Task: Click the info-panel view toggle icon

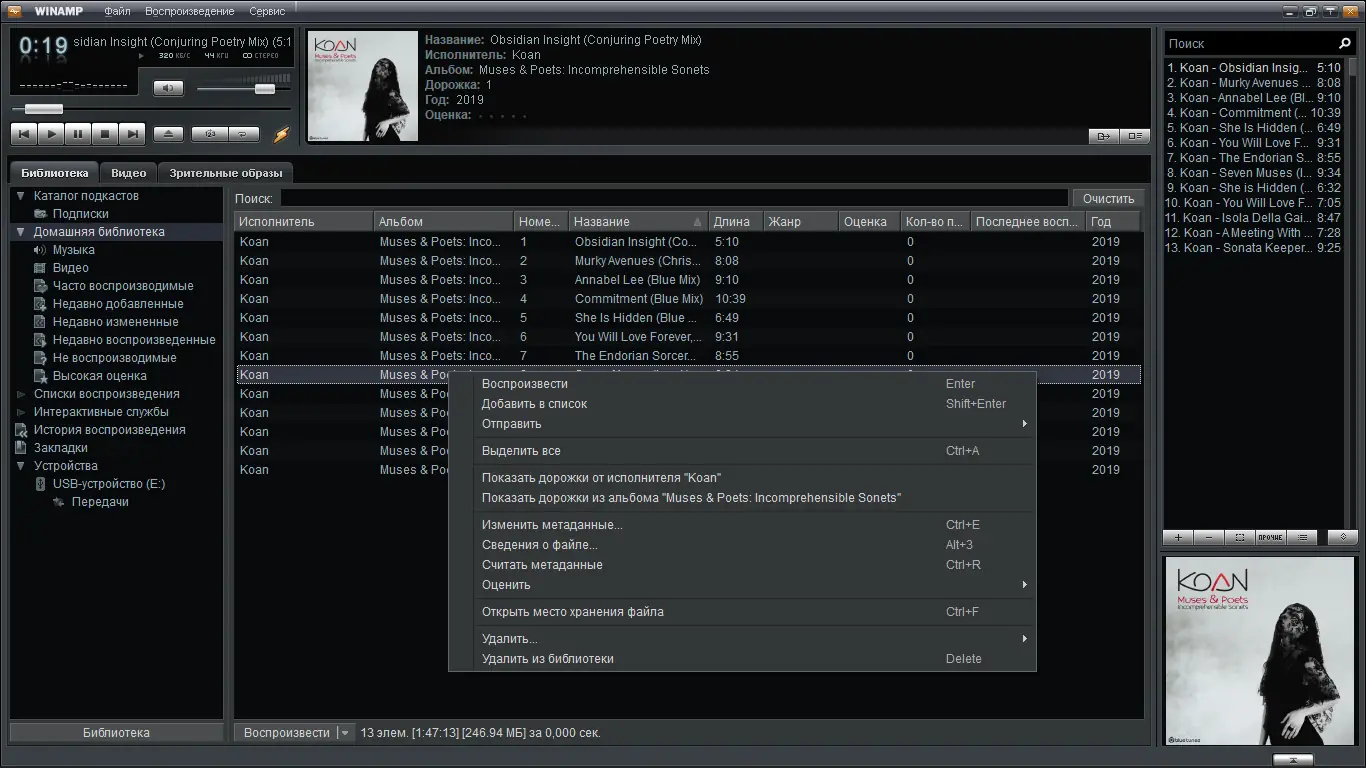Action: coord(1134,136)
